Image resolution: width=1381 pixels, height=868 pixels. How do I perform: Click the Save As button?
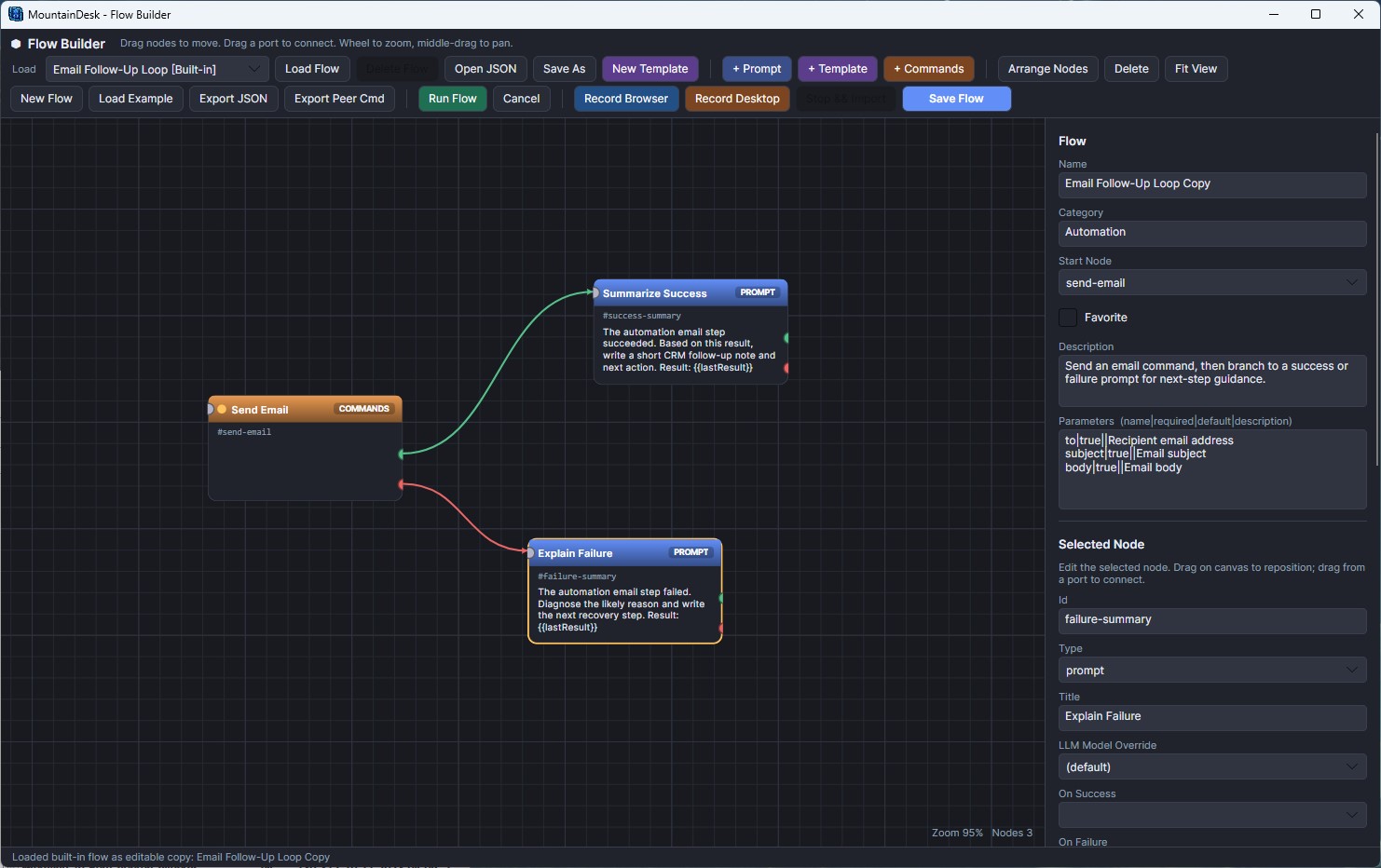564,69
